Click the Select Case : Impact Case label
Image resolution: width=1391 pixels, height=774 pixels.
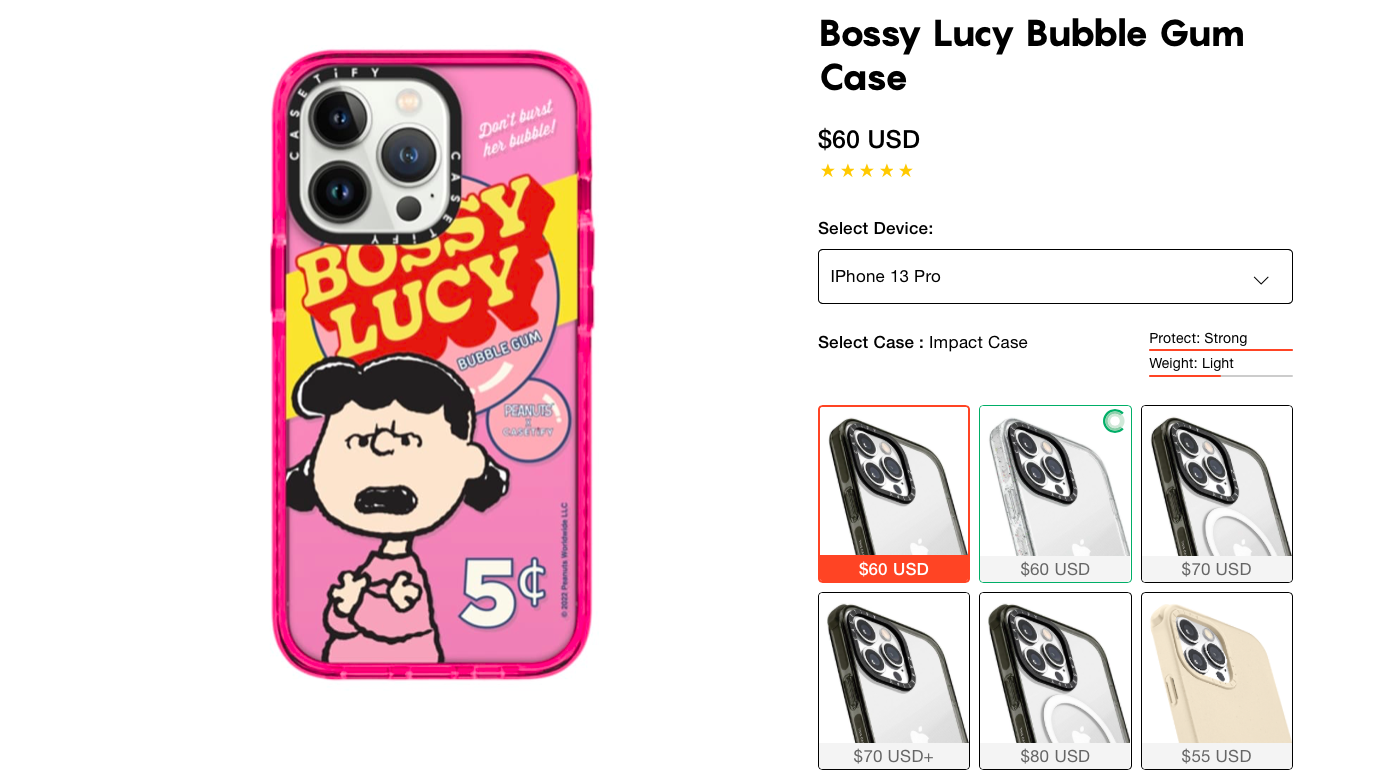coord(922,342)
